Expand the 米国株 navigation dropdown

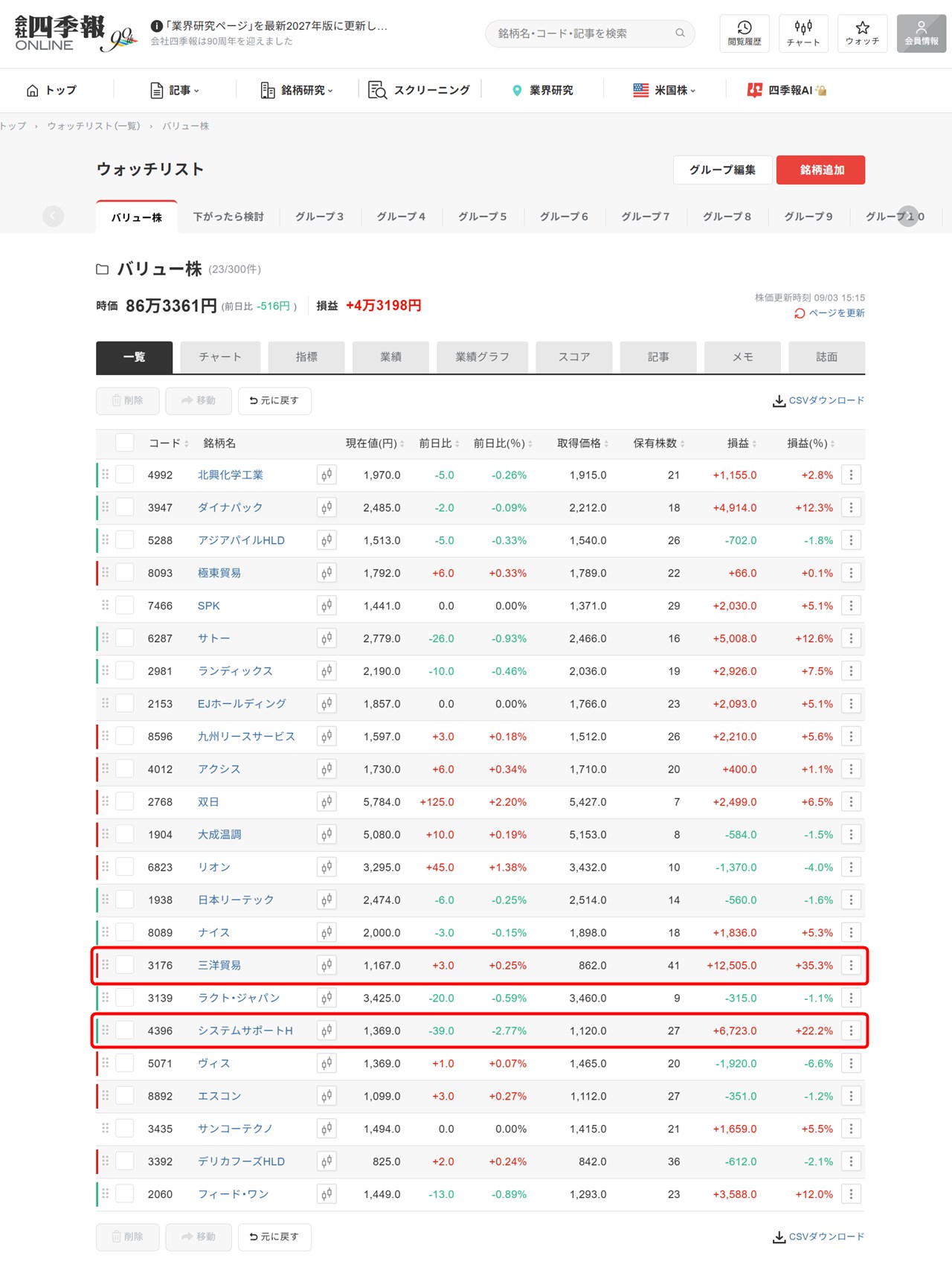coord(664,90)
